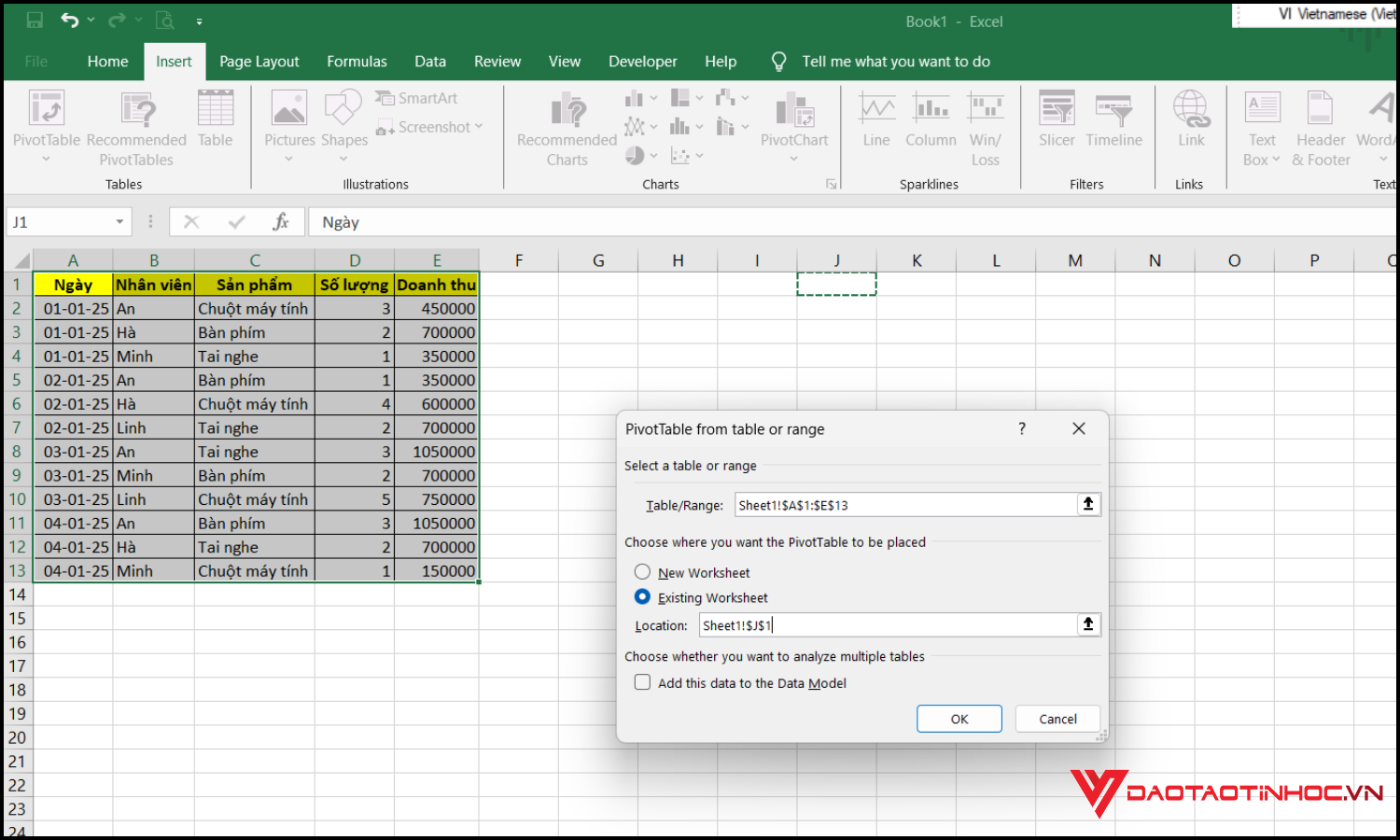Open Header & Footer editor
1400x840 pixels.
[1320, 126]
